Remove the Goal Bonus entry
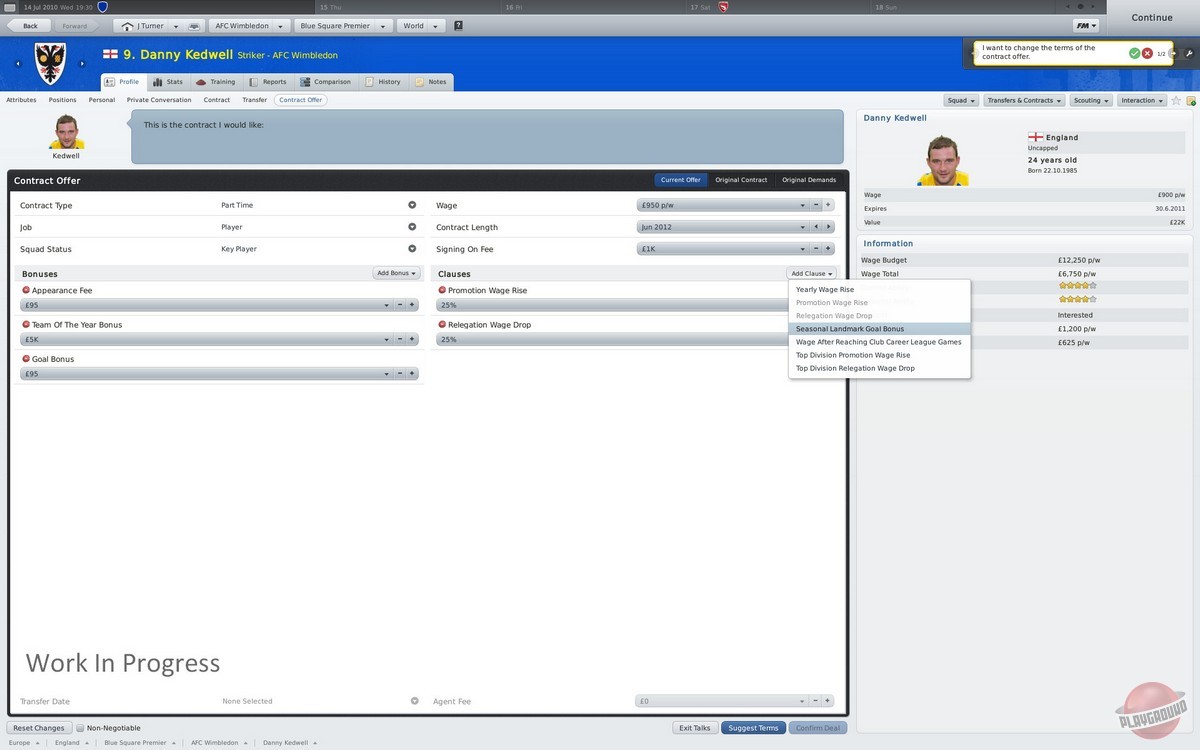Screen dimensions: 1200x750 coord(26,359)
